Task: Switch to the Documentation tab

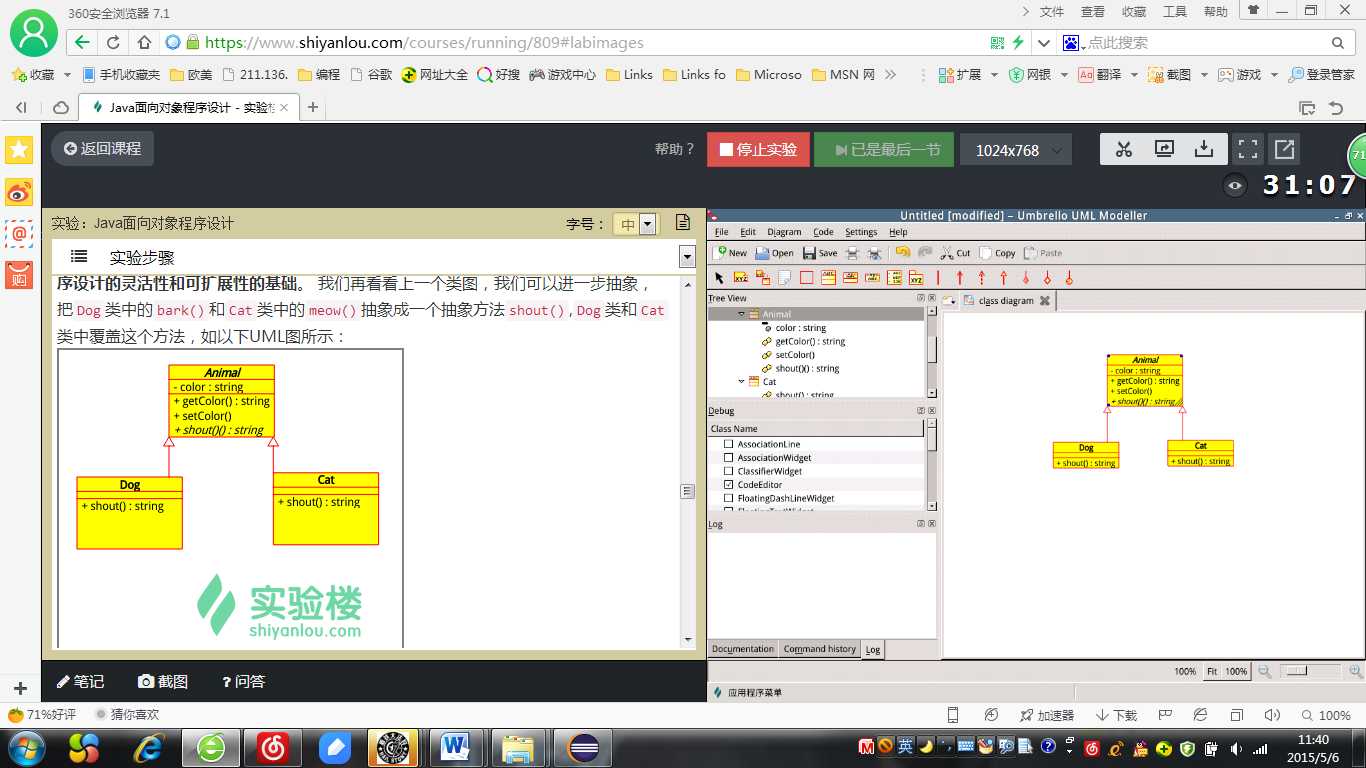Action: click(743, 649)
